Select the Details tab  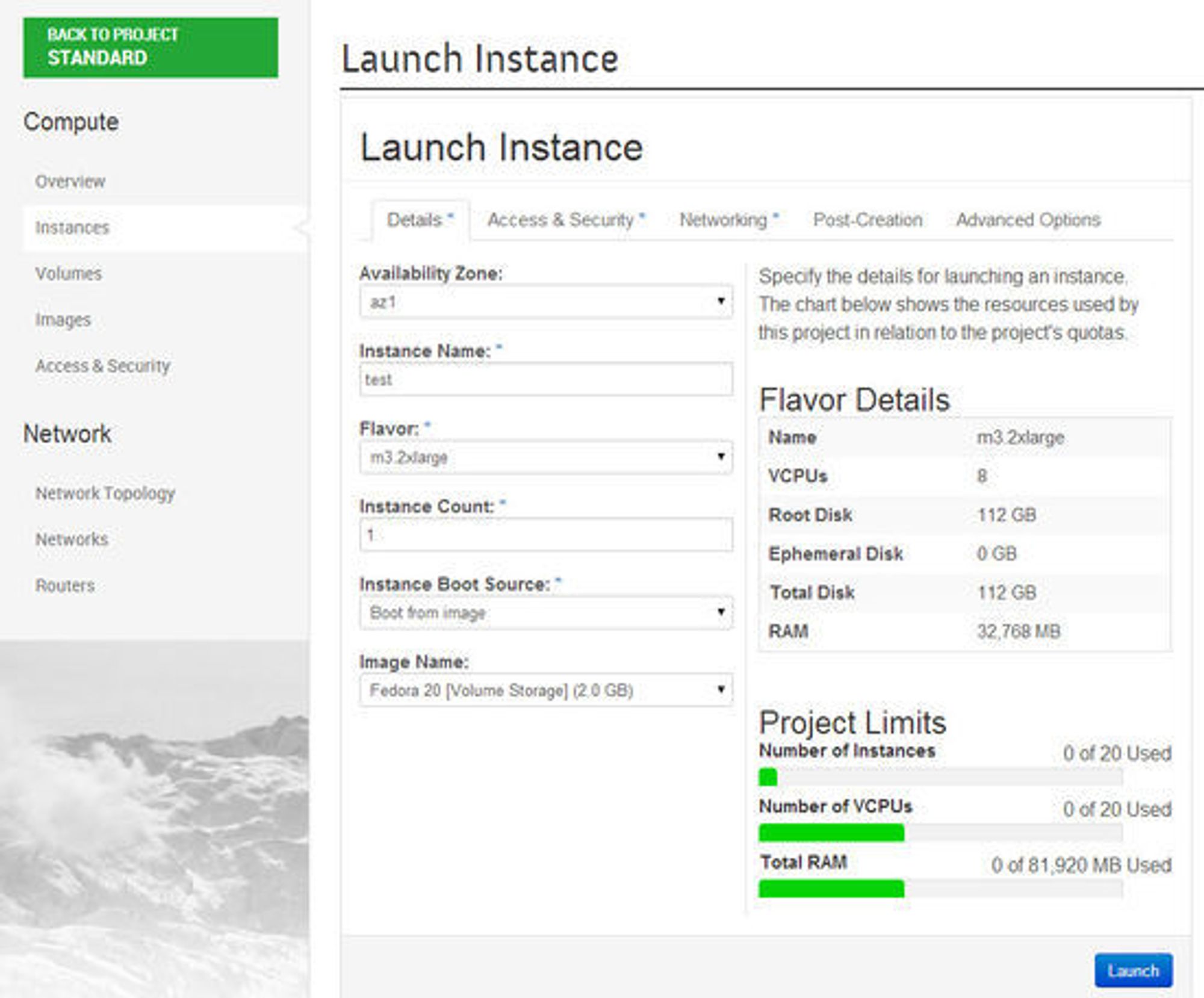420,220
